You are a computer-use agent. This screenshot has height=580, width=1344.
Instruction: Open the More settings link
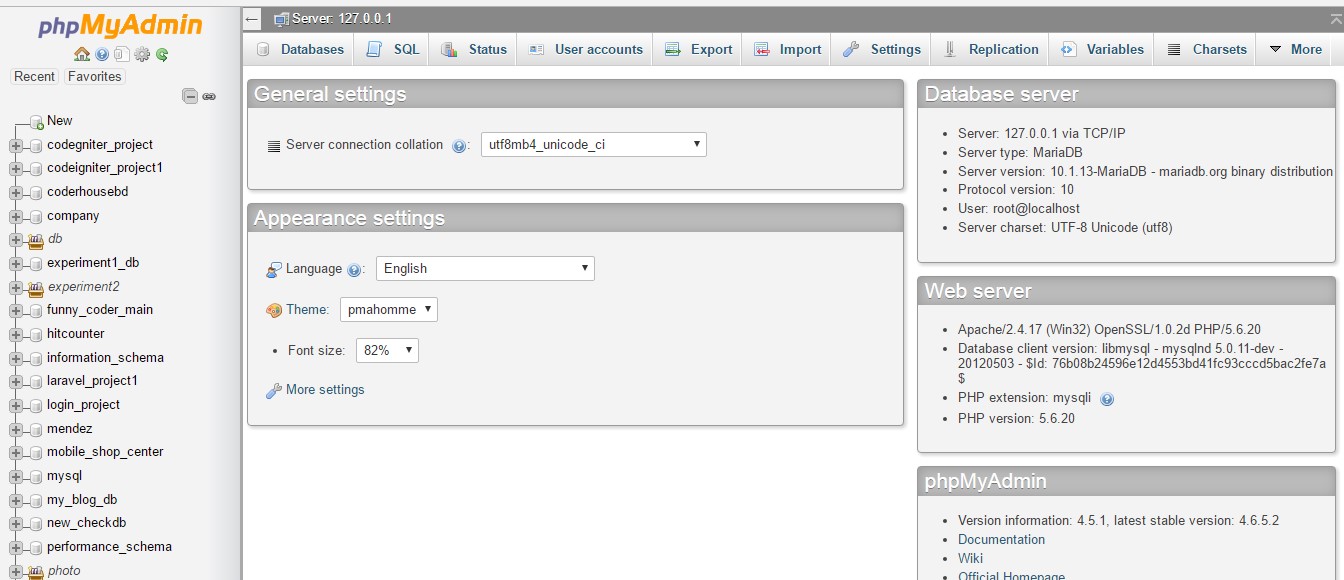coord(325,390)
